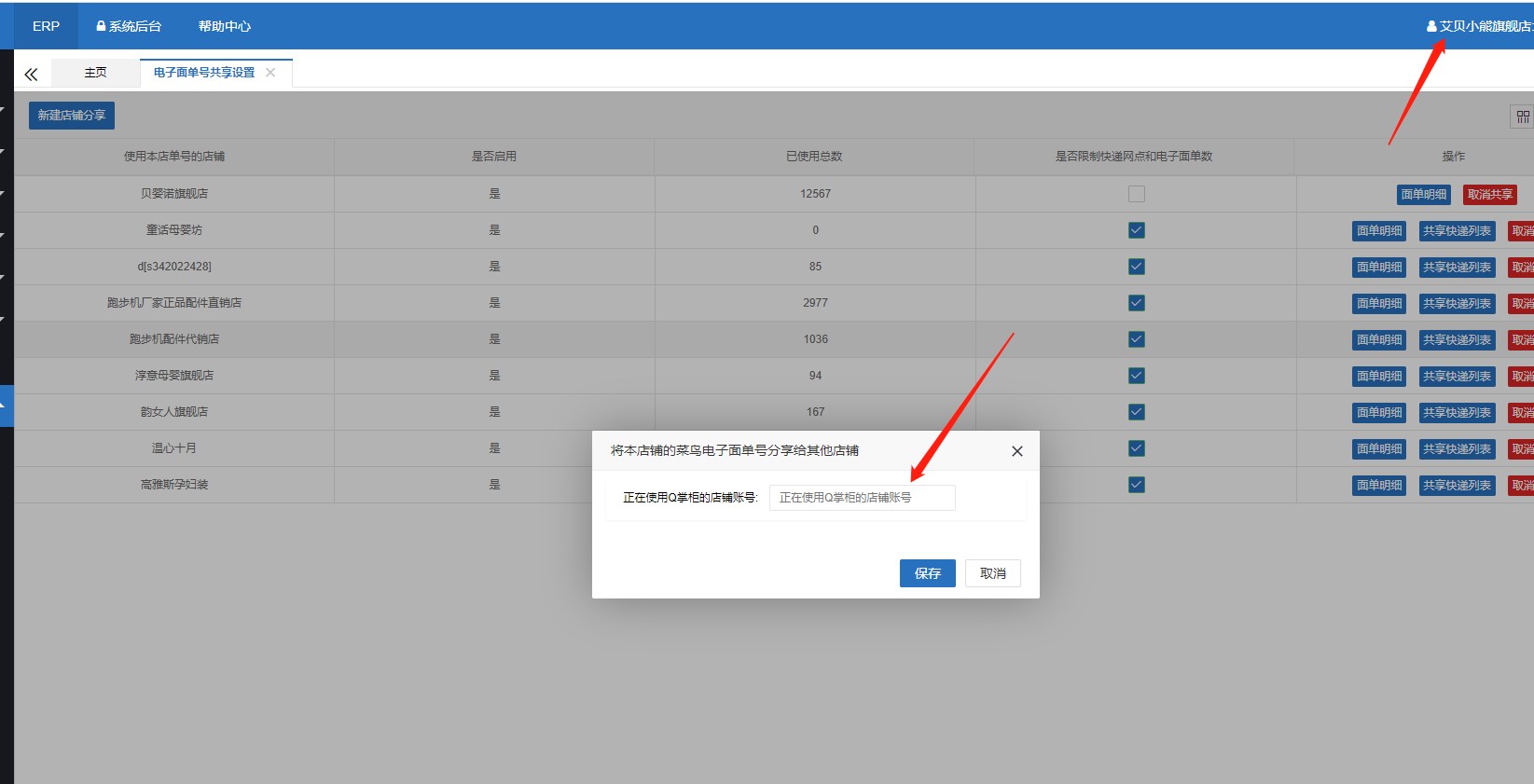Open 共享快递列表 for 童话母婴坊
This screenshot has height=784, width=1534.
pyautogui.click(x=1457, y=231)
